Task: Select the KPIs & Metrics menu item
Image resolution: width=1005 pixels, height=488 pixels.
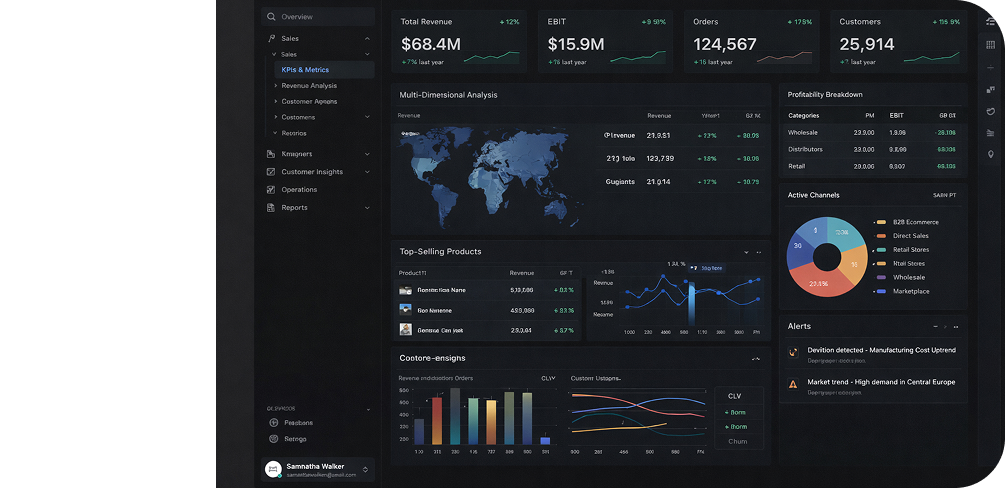Action: (x=305, y=70)
